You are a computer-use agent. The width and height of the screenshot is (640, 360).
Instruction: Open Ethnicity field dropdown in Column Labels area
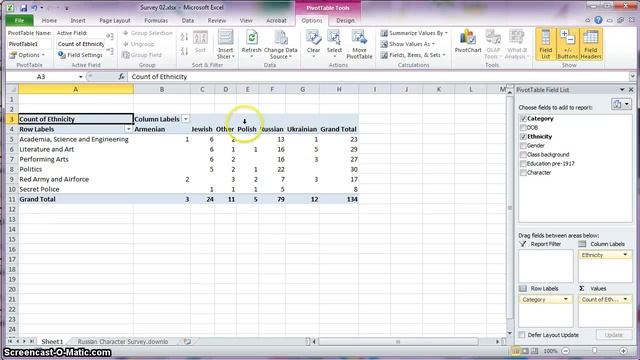pyautogui.click(x=625, y=255)
